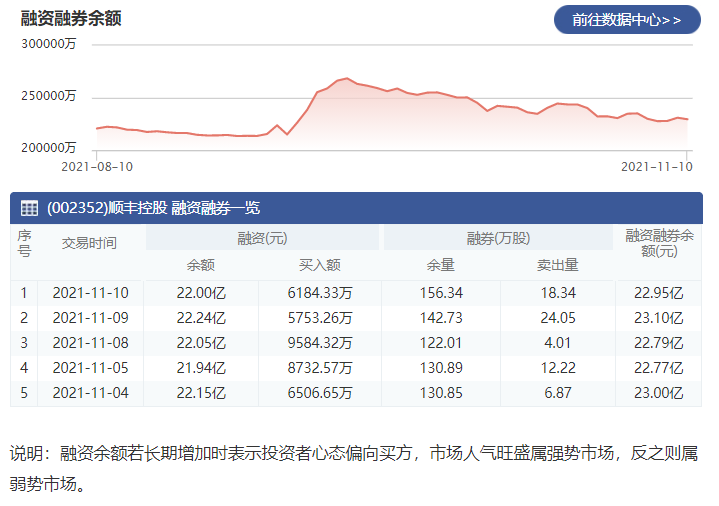Click the 6.87 sell volume cell
This screenshot has width=719, height=506.
point(558,393)
